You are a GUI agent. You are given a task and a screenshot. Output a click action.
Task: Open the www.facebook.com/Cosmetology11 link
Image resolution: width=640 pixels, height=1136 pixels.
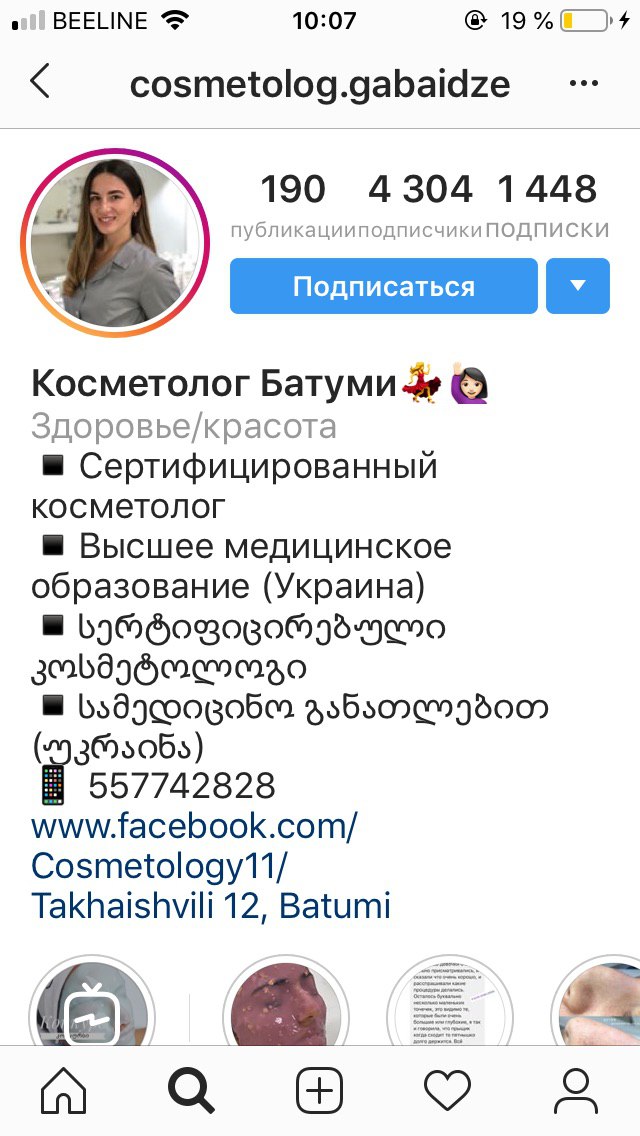coord(194,845)
